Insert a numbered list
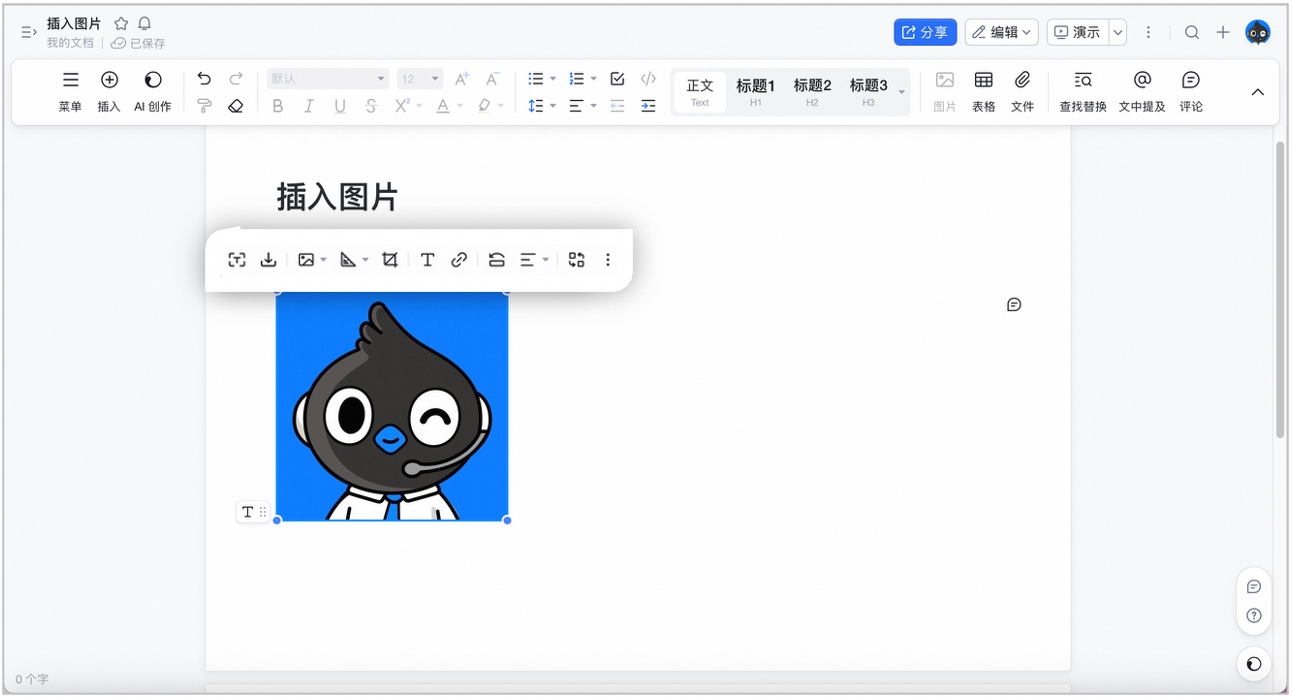 click(576, 79)
